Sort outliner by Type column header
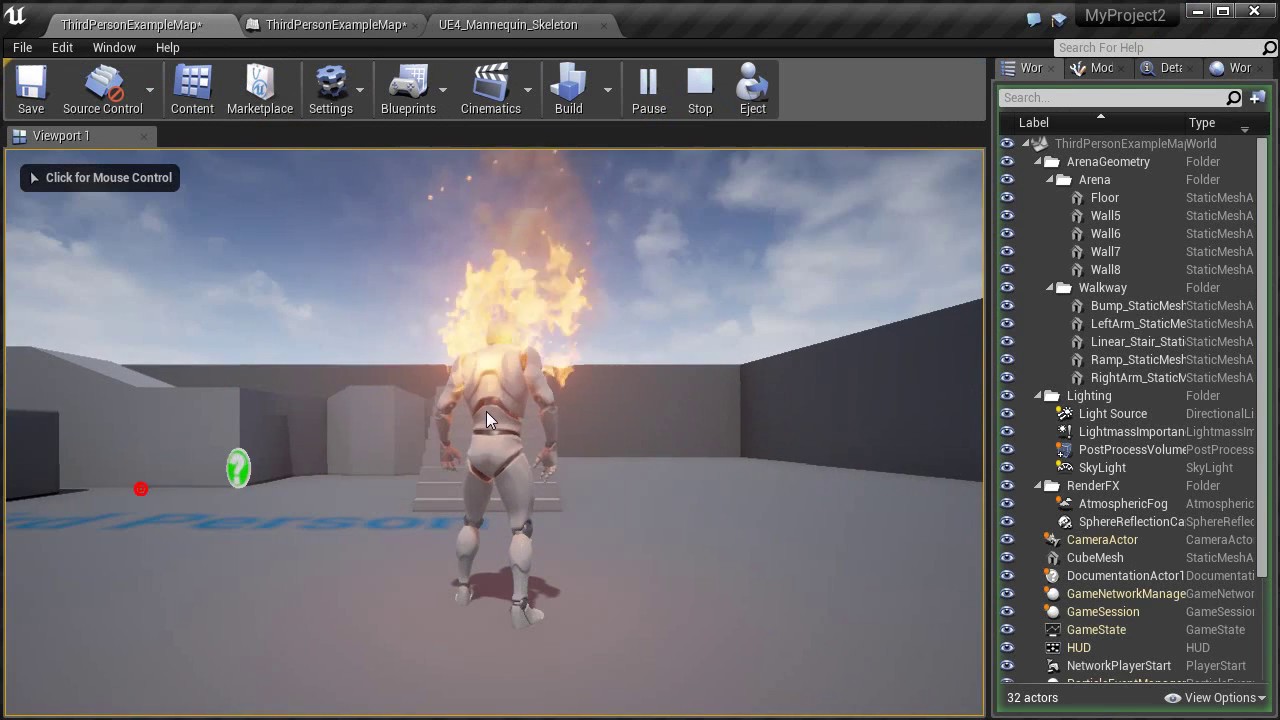 click(x=1201, y=123)
